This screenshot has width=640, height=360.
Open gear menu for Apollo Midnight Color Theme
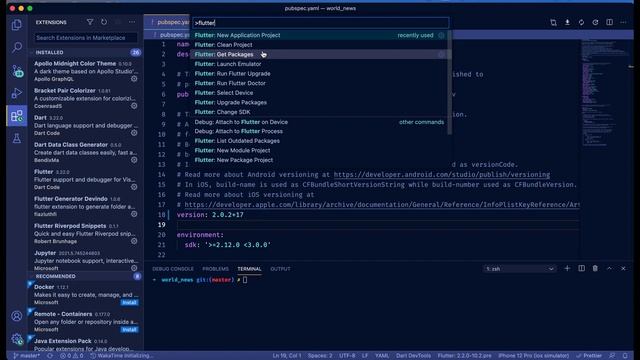point(134,79)
